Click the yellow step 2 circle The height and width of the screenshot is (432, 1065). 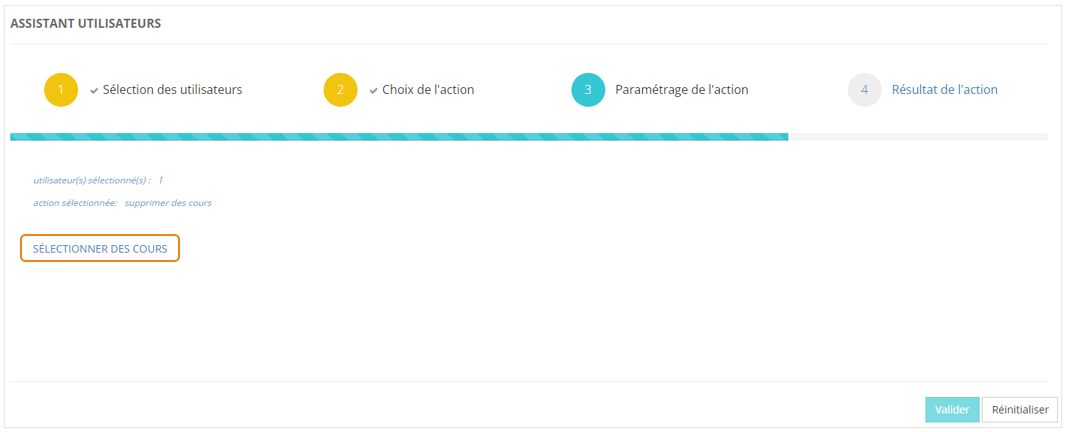pos(340,90)
